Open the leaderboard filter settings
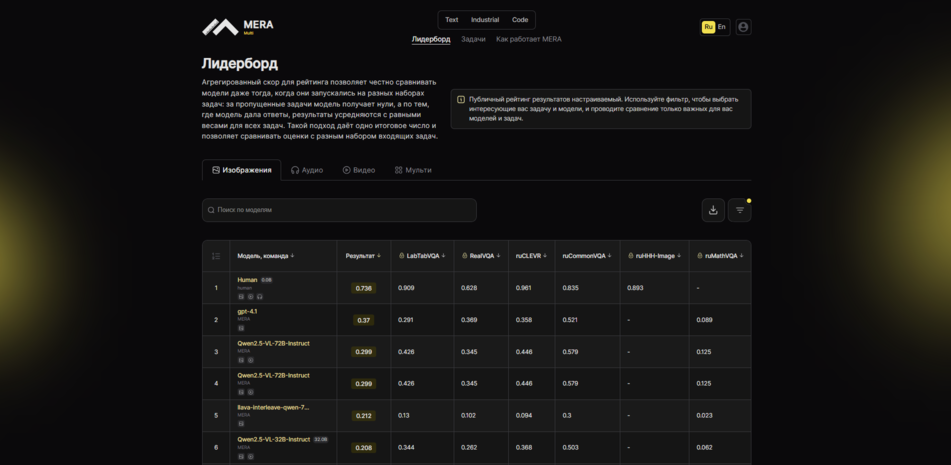This screenshot has width=951, height=465. (x=740, y=210)
